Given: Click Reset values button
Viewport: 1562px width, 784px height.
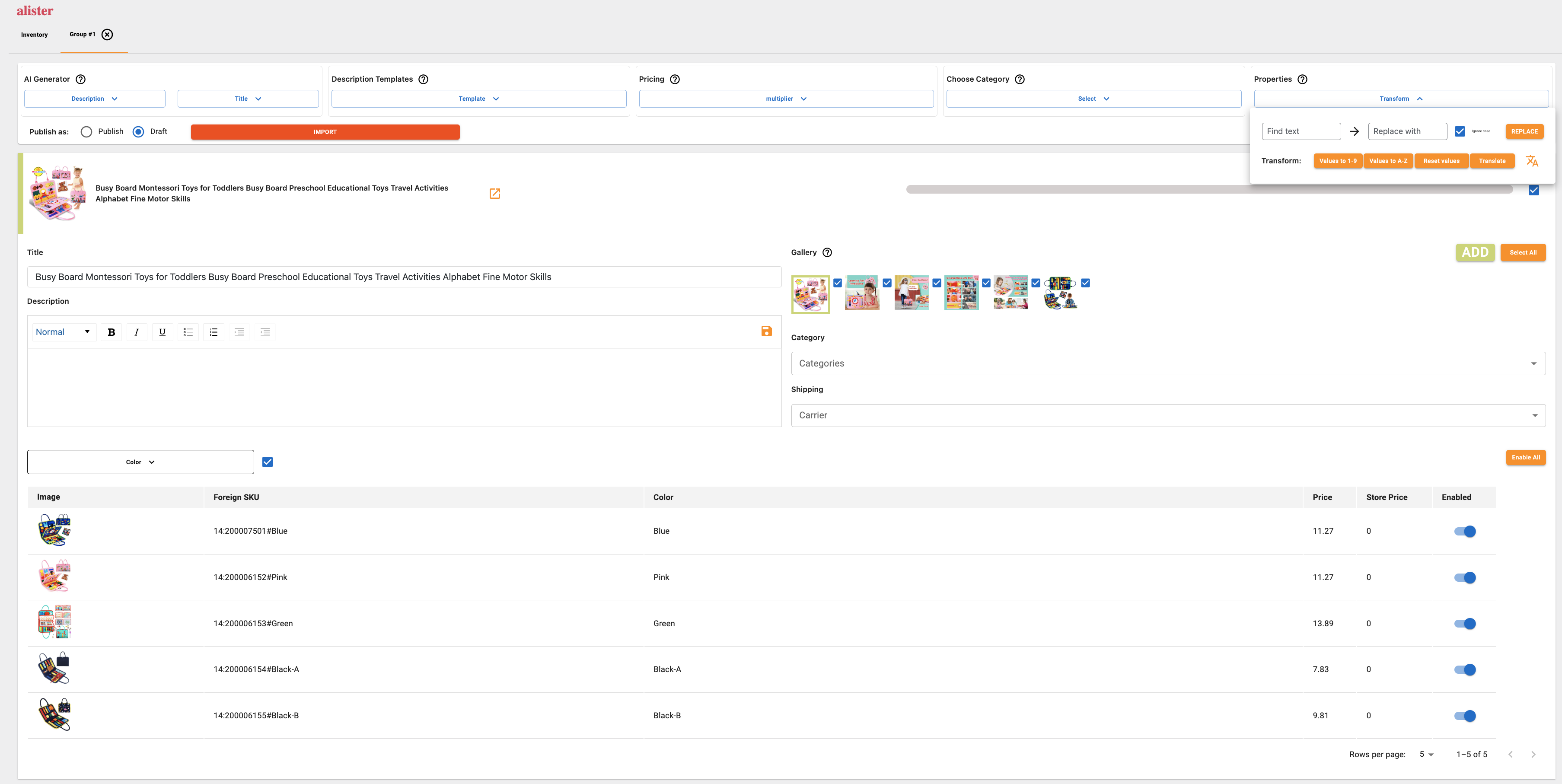Looking at the screenshot, I should click(1441, 161).
